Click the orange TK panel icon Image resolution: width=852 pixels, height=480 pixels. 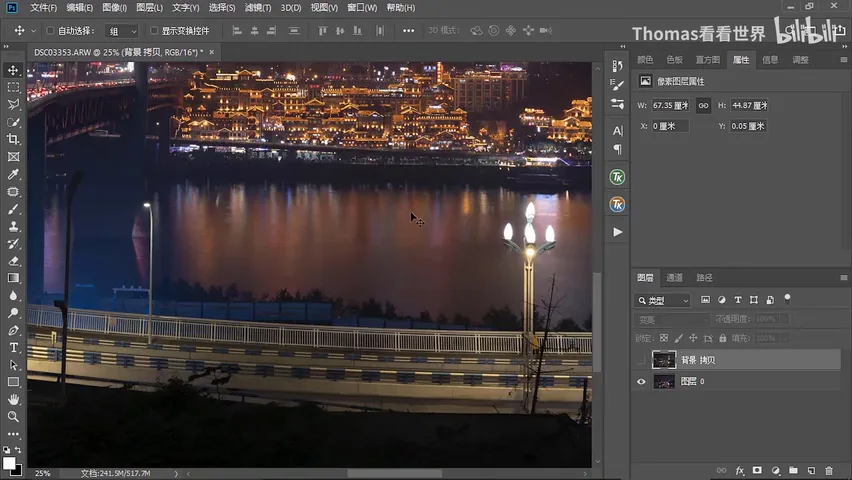pos(617,204)
